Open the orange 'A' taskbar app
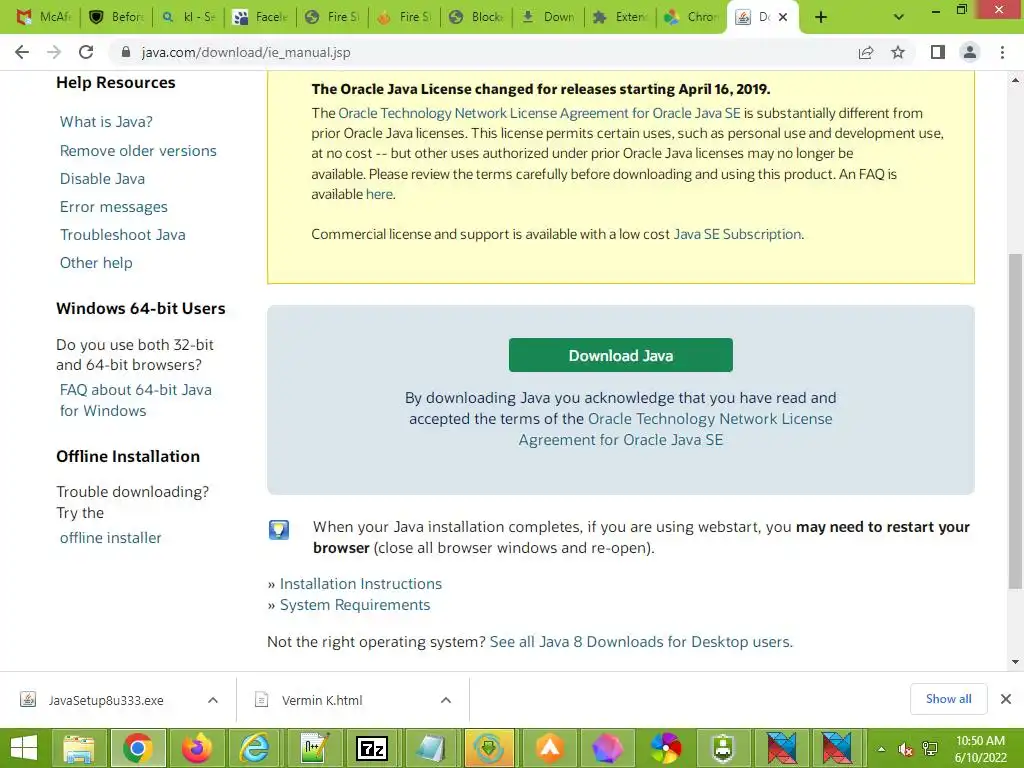Image resolution: width=1024 pixels, height=768 pixels. (549, 748)
